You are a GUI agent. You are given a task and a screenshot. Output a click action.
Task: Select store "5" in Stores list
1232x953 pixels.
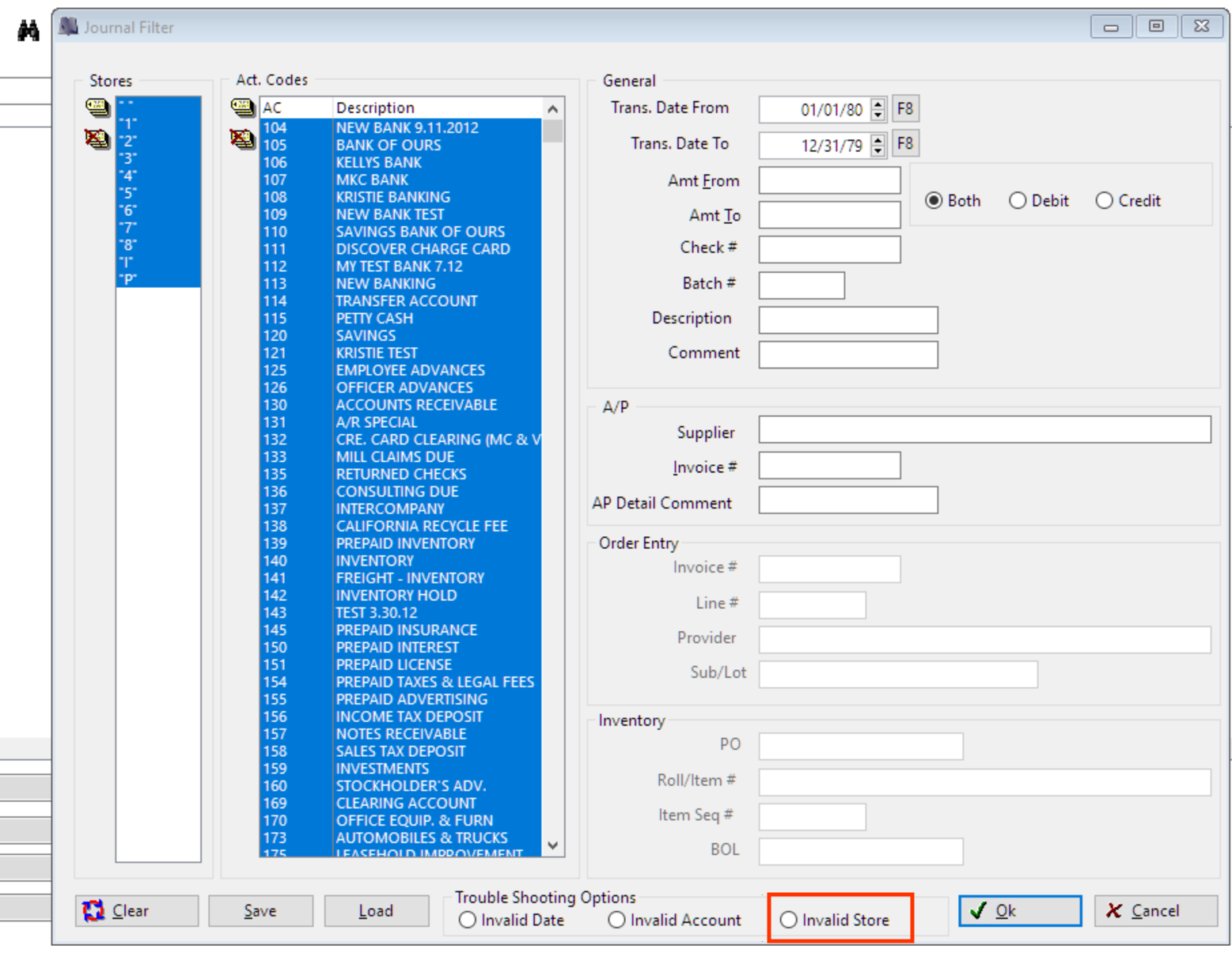tap(158, 192)
